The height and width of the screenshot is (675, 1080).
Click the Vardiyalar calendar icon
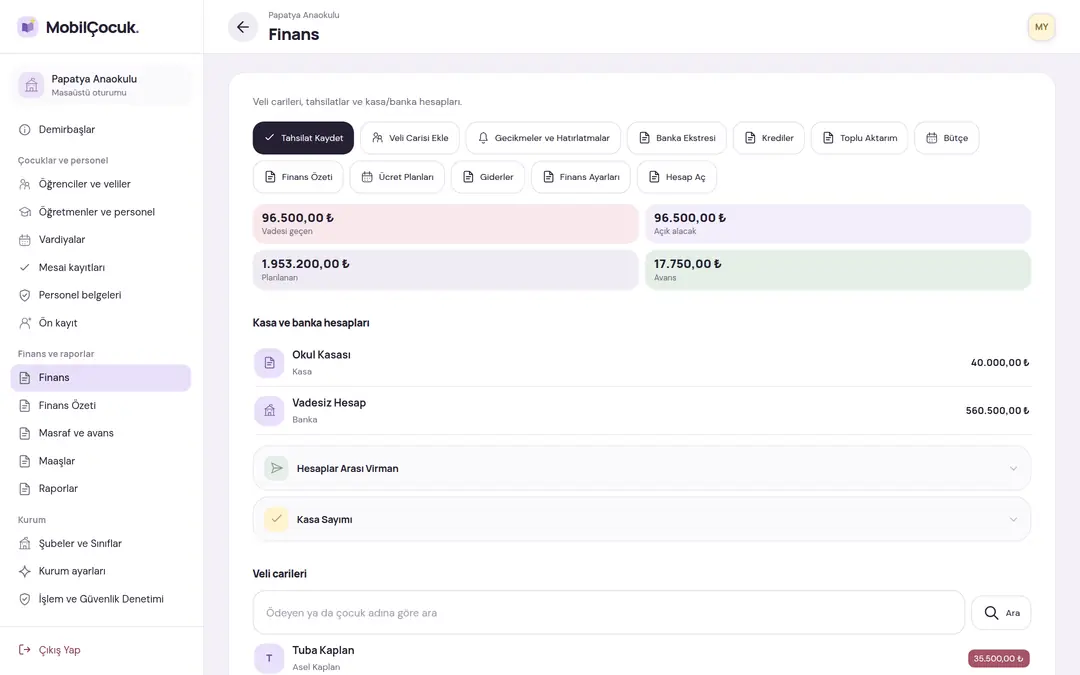pyautogui.click(x=25, y=240)
